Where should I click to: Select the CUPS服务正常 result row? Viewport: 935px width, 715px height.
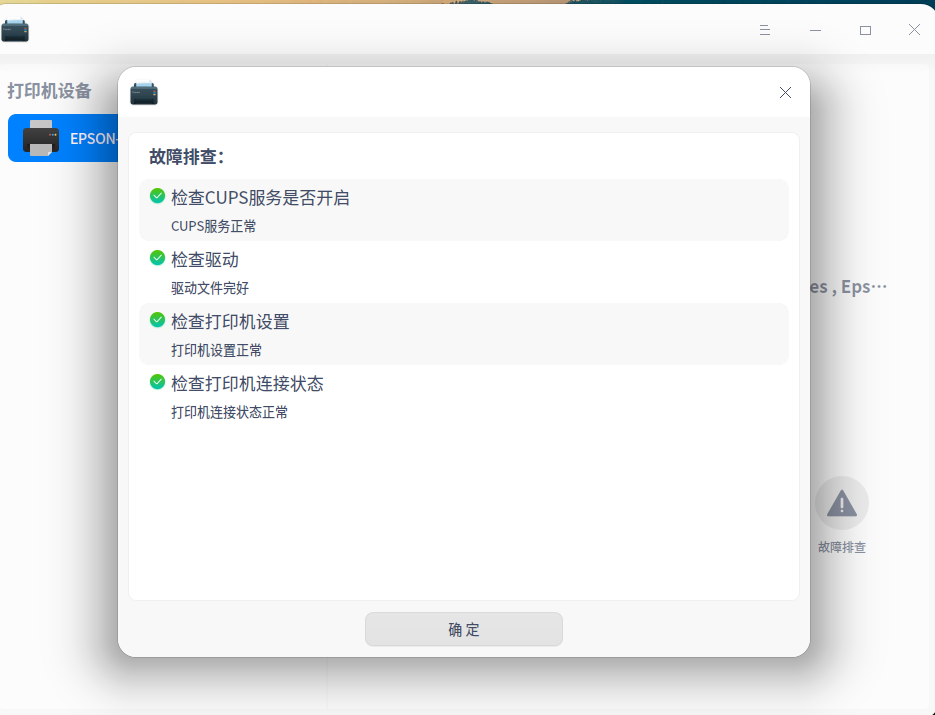point(212,226)
